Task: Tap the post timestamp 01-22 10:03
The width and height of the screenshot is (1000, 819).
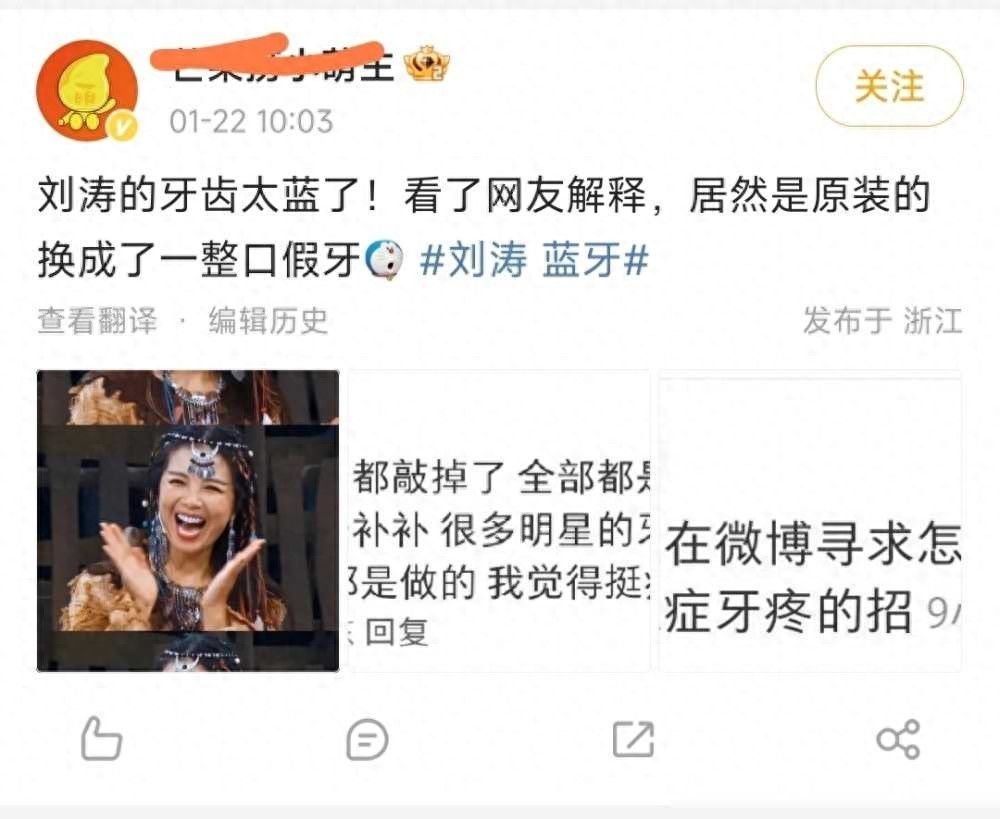Action: (251, 121)
